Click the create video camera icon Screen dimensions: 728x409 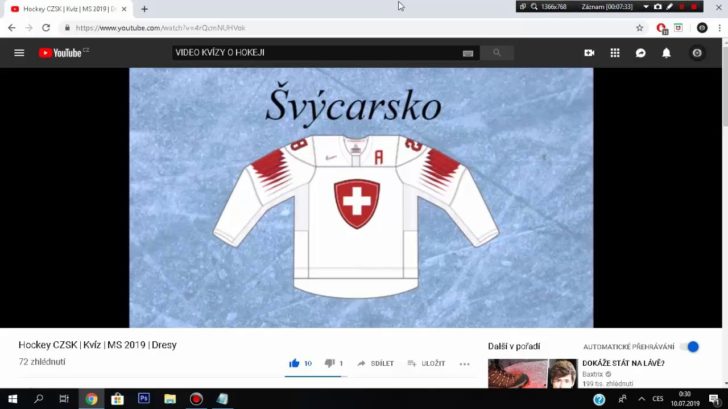[x=589, y=53]
